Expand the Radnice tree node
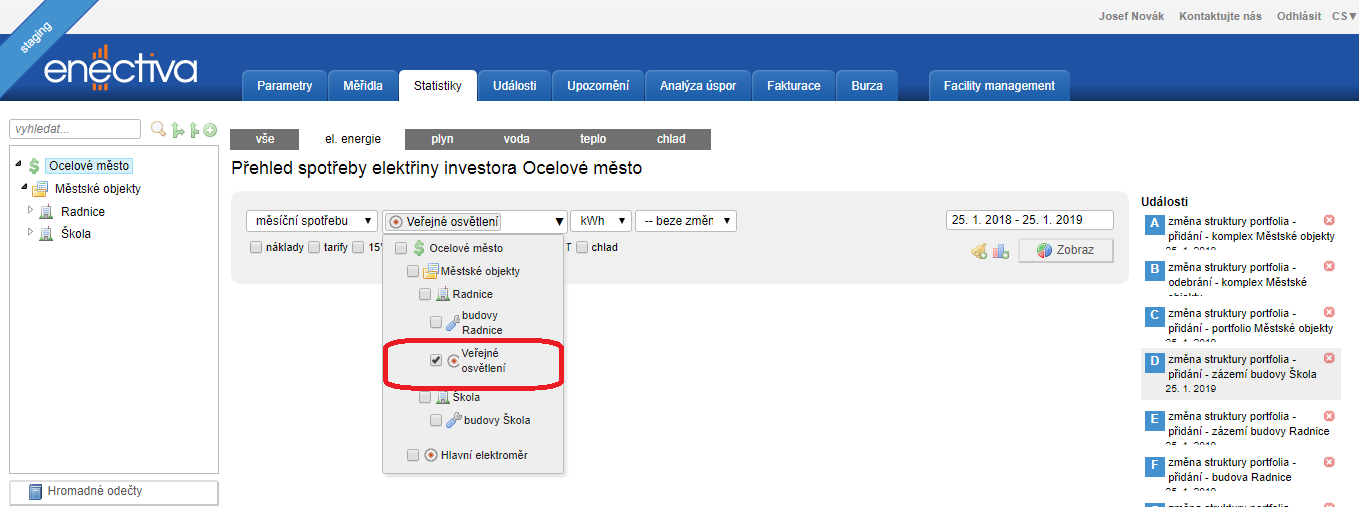This screenshot has height=507, width=1359. click(30, 211)
